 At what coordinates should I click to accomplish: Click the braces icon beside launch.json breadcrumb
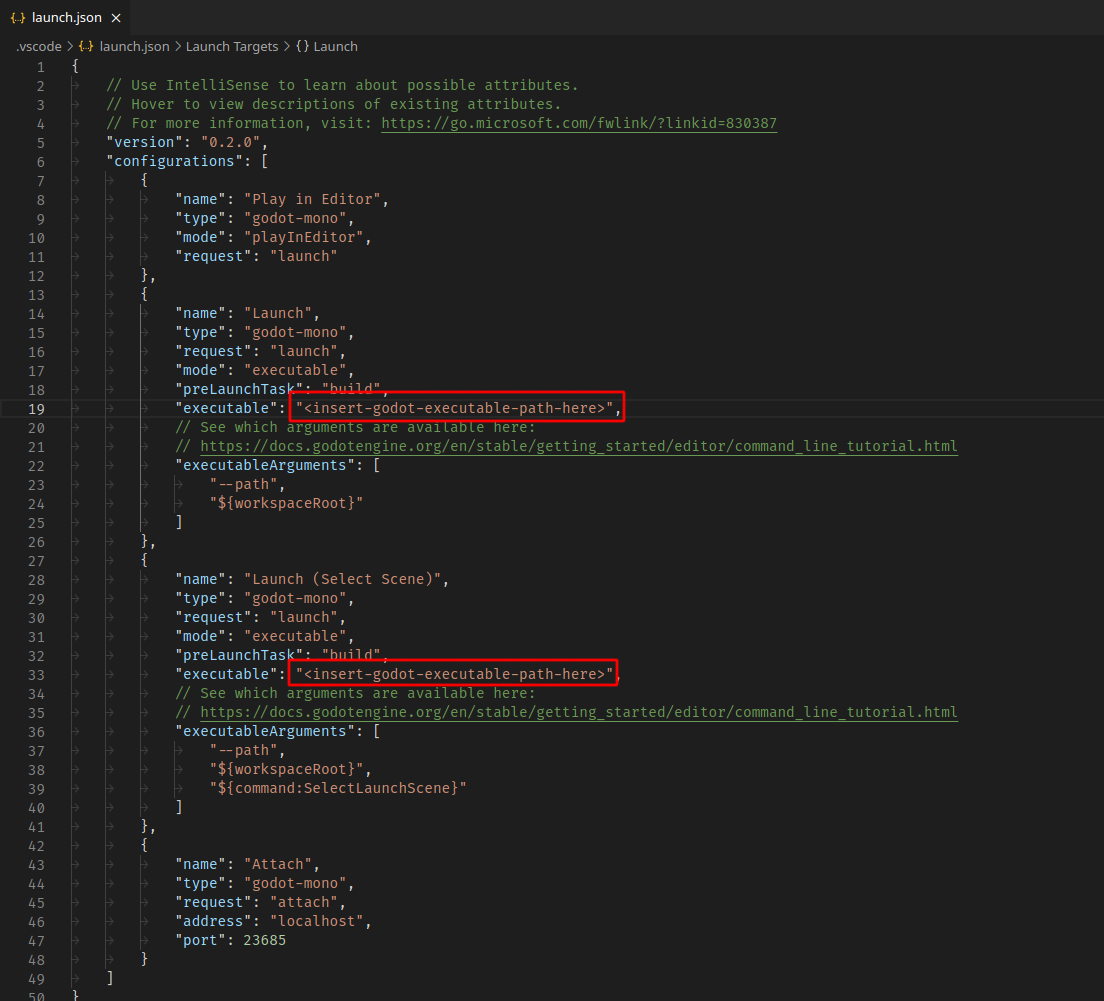pos(86,46)
